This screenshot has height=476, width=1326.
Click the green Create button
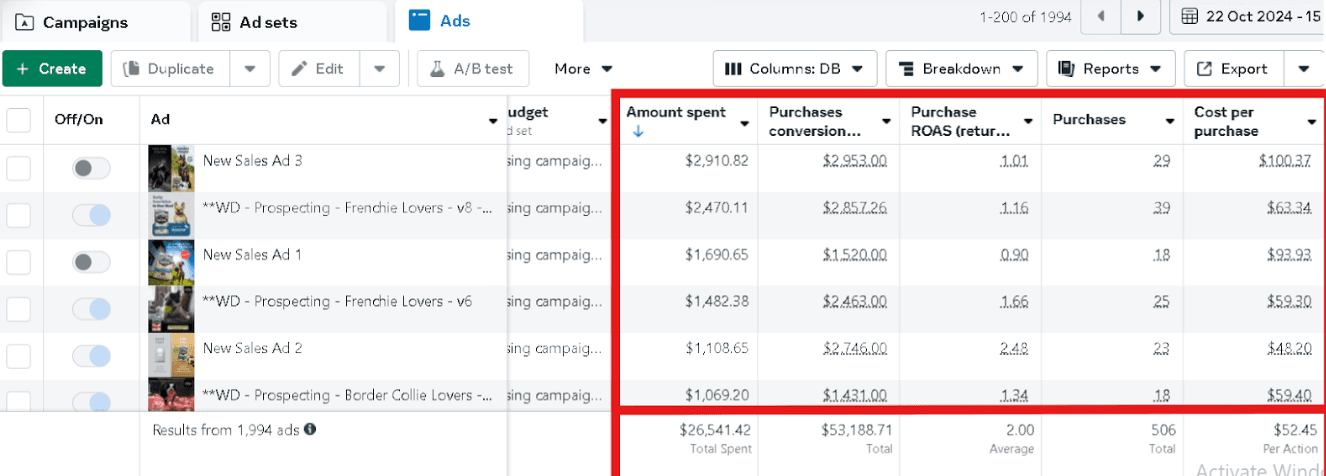[x=52, y=69]
